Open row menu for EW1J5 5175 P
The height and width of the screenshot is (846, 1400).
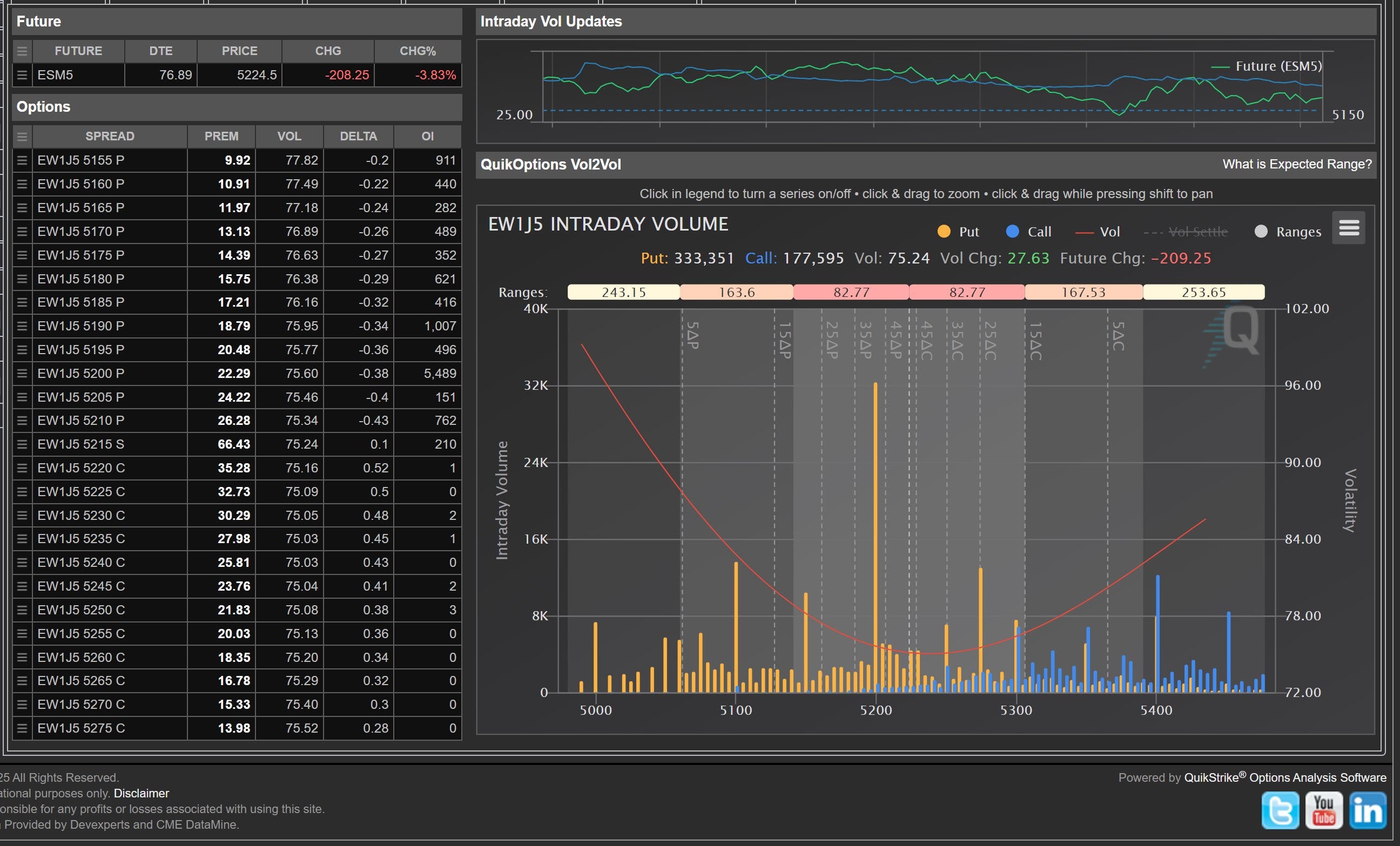[22, 255]
